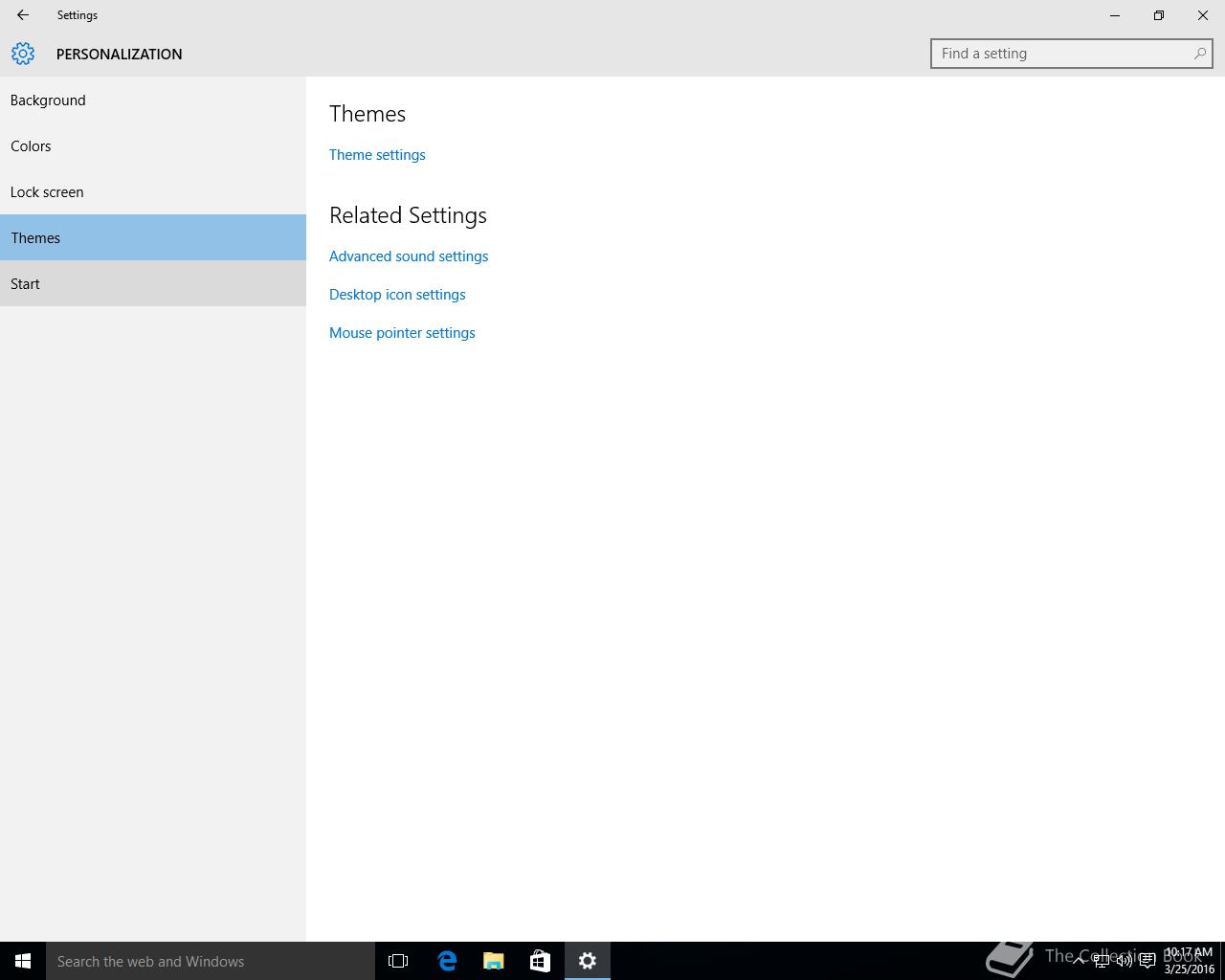Click the Personalization gear icon
Screen dimensions: 1225x980
coord(23,54)
